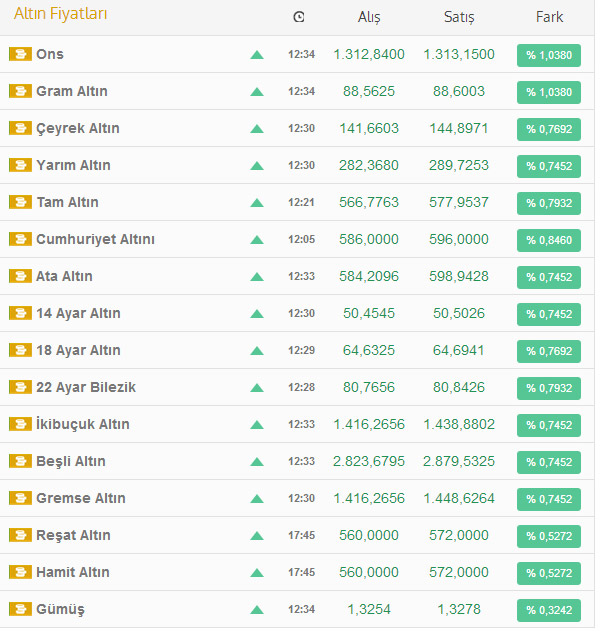Image resolution: width=604 pixels, height=633 pixels.
Task: Select the 22 Ayar Bilezik row name
Action: pyautogui.click(x=86, y=387)
